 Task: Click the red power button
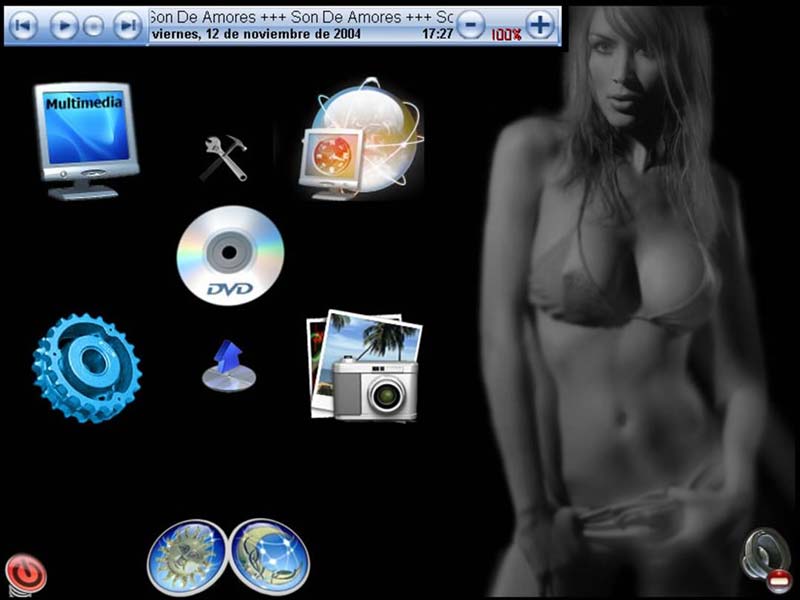(26, 574)
